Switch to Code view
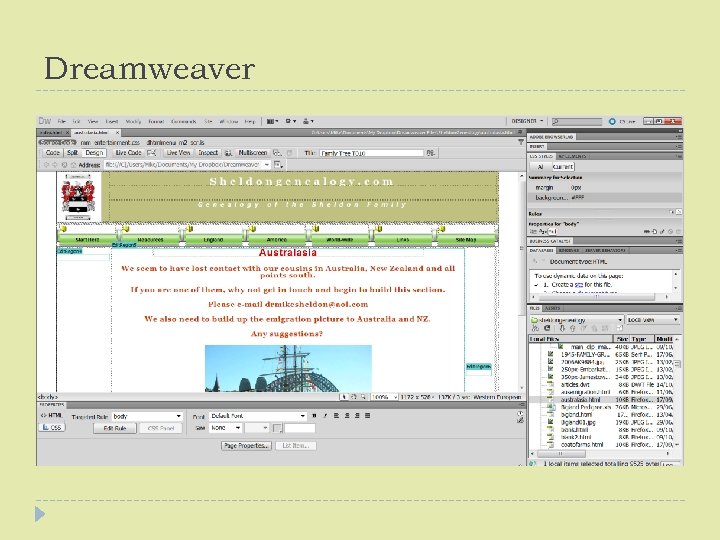 coord(52,152)
